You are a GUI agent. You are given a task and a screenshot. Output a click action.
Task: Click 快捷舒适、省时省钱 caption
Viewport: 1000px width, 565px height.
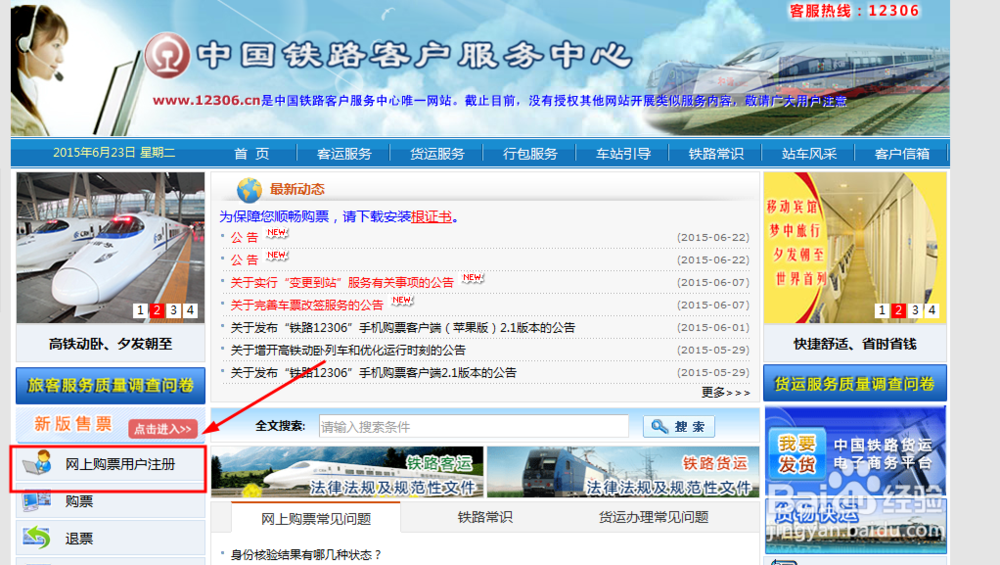pos(855,344)
